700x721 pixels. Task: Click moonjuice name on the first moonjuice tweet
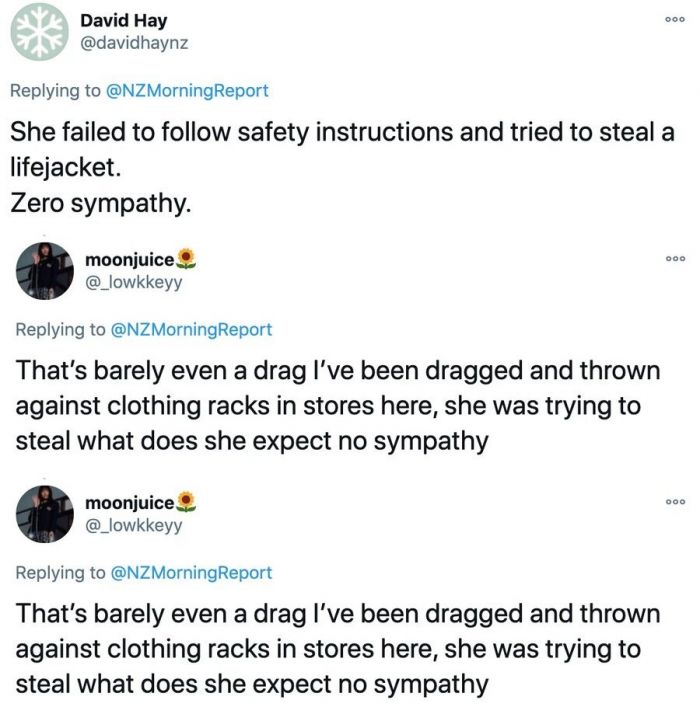point(130,260)
